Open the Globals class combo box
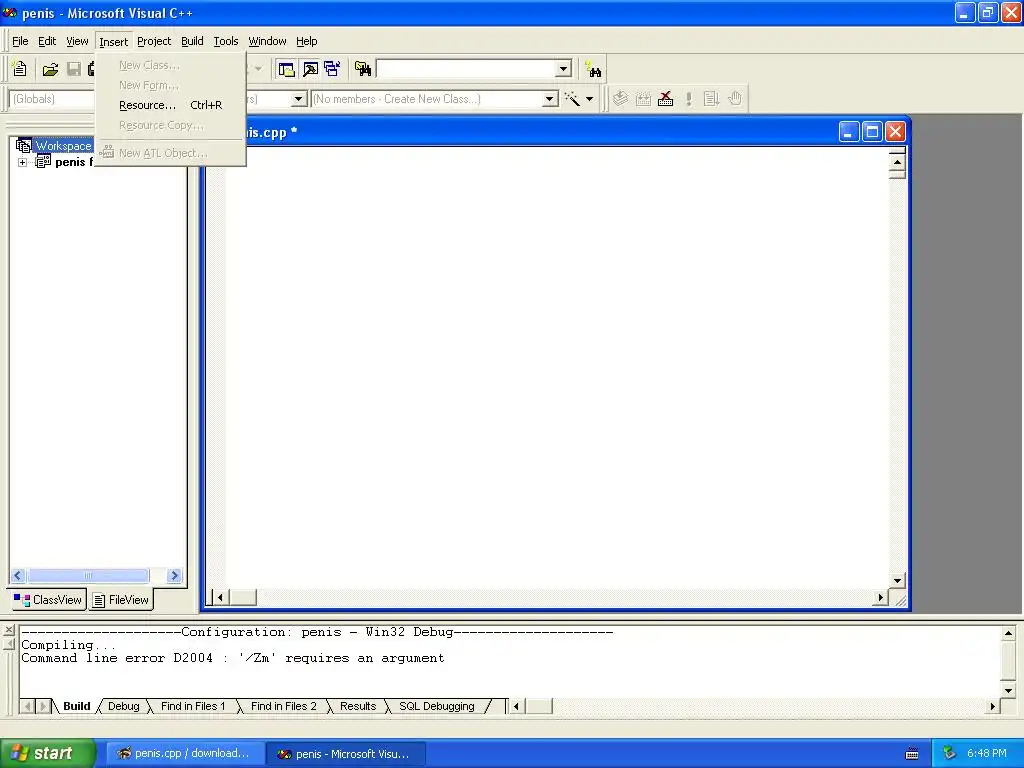 coord(52,99)
